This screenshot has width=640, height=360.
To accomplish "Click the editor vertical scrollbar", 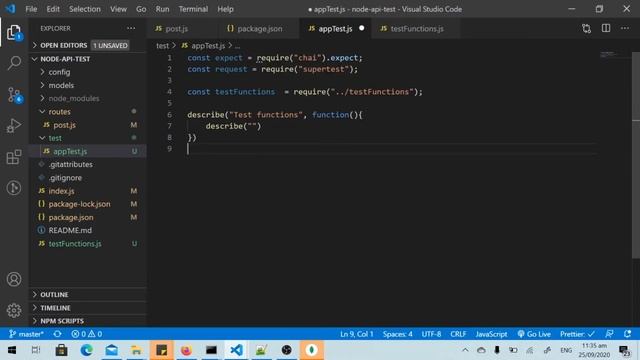I will click(x=636, y=155).
